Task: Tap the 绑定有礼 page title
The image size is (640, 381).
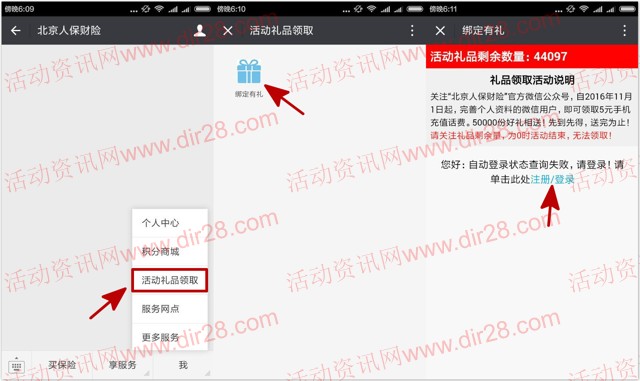Action: click(x=483, y=30)
